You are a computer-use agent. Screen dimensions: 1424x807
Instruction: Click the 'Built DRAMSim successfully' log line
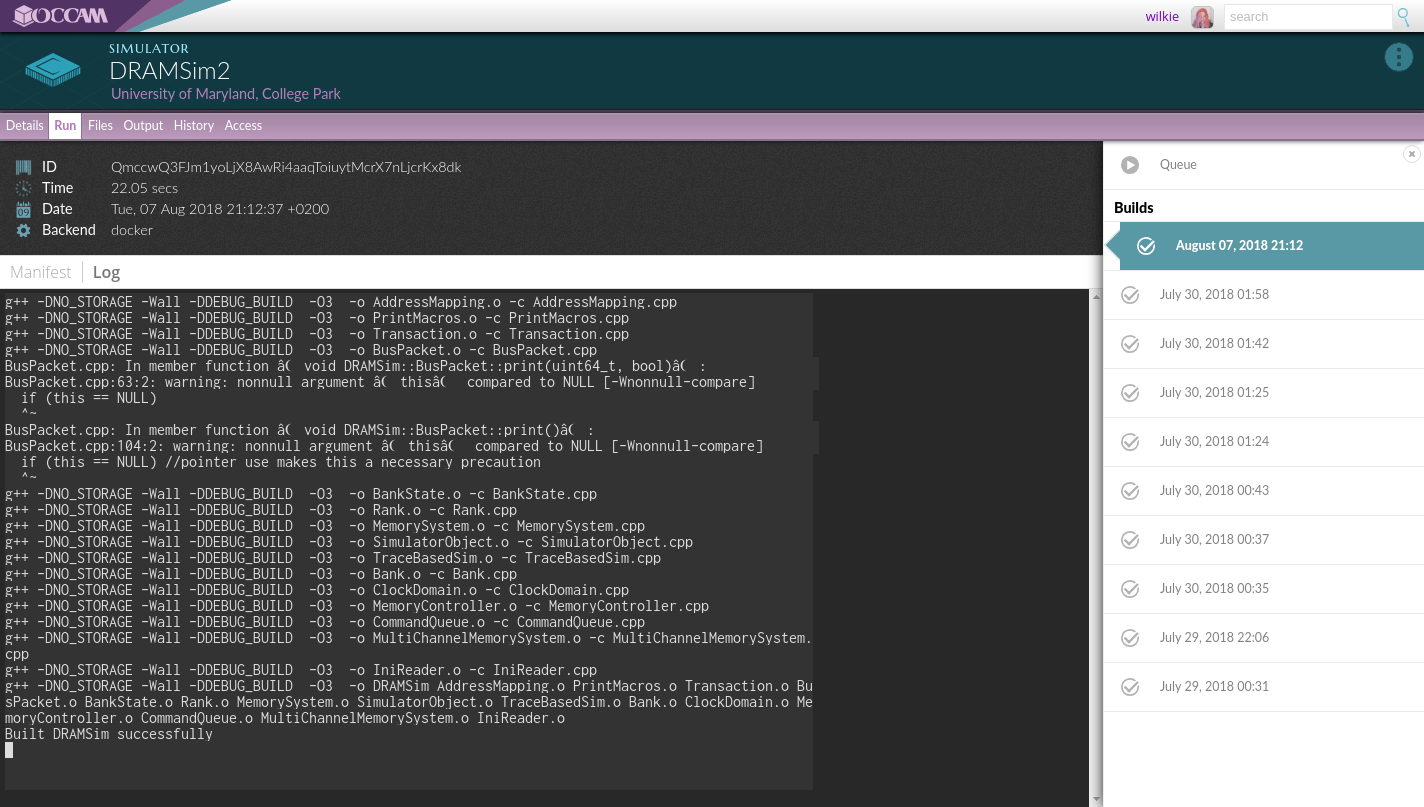(109, 734)
